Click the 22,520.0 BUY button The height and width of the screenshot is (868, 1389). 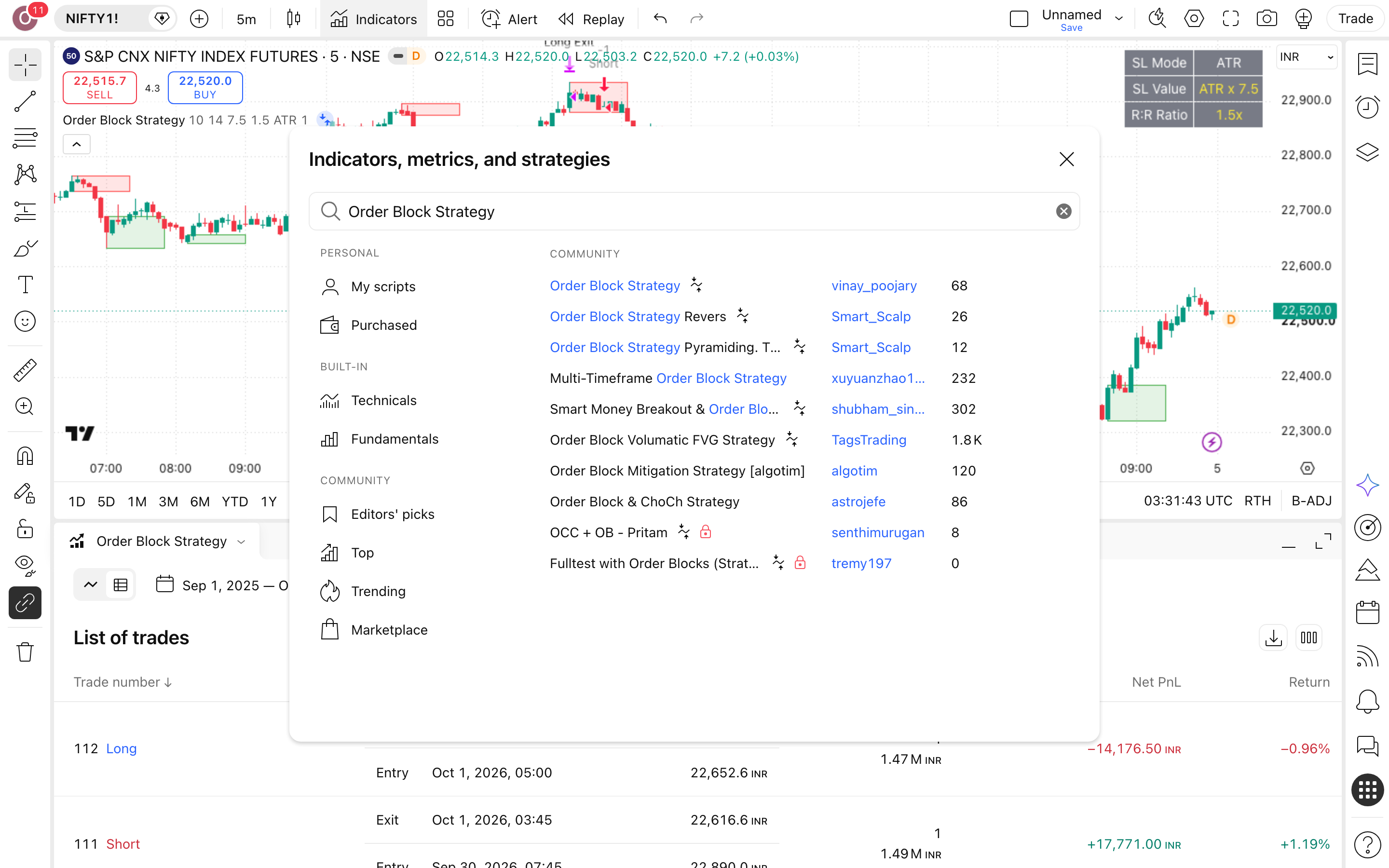pyautogui.click(x=205, y=87)
